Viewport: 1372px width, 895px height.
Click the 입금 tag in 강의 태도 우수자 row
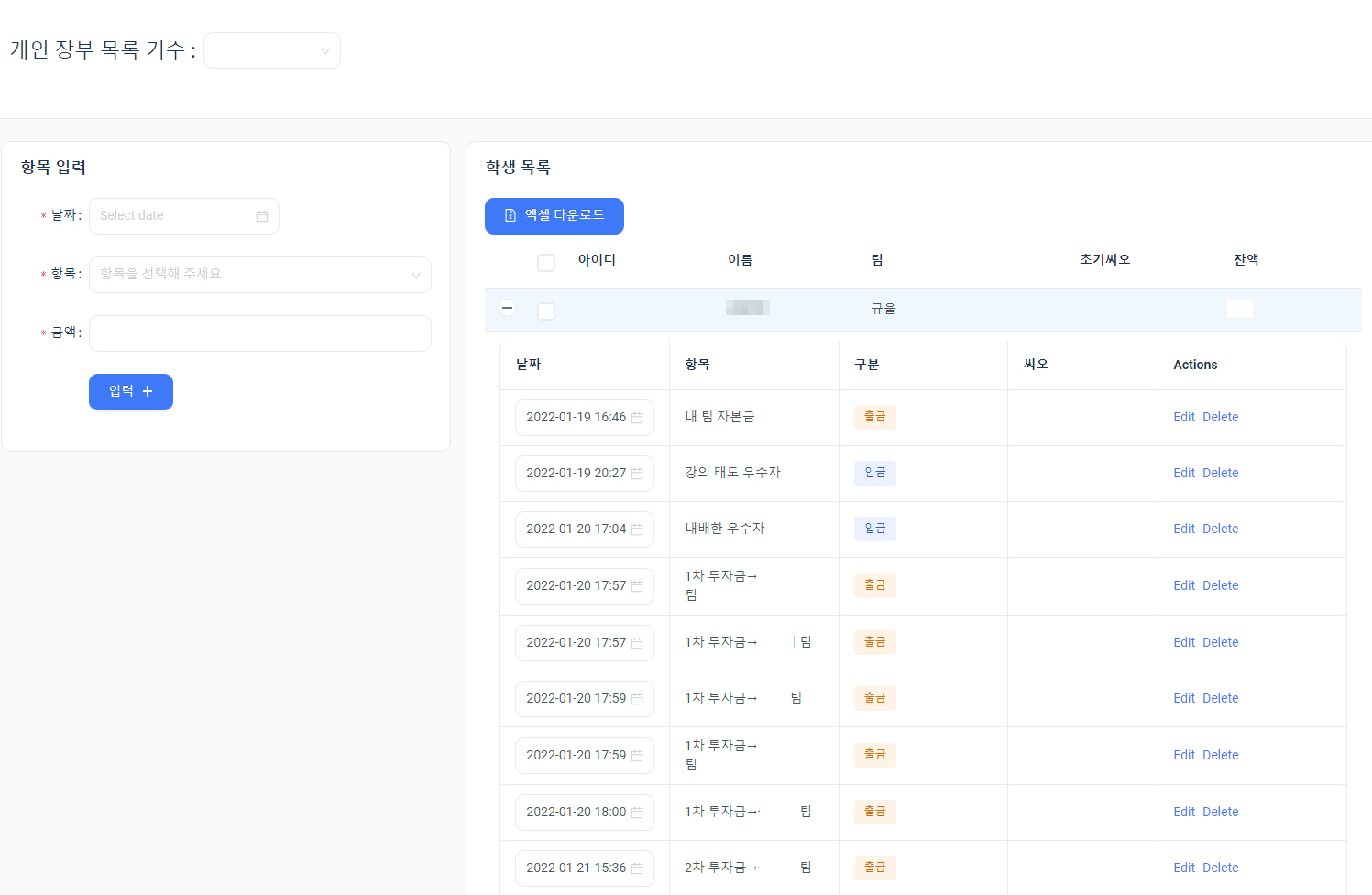[x=875, y=473]
